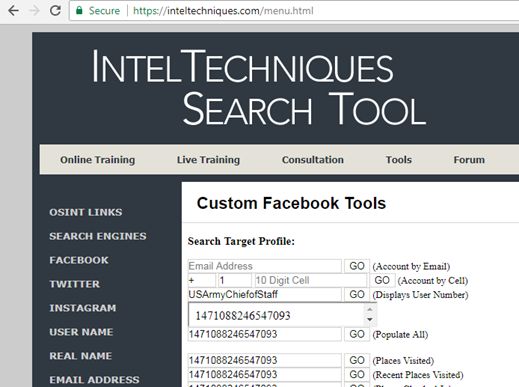Click the plus sign country prefix field
The width and height of the screenshot is (519, 387).
[202, 280]
